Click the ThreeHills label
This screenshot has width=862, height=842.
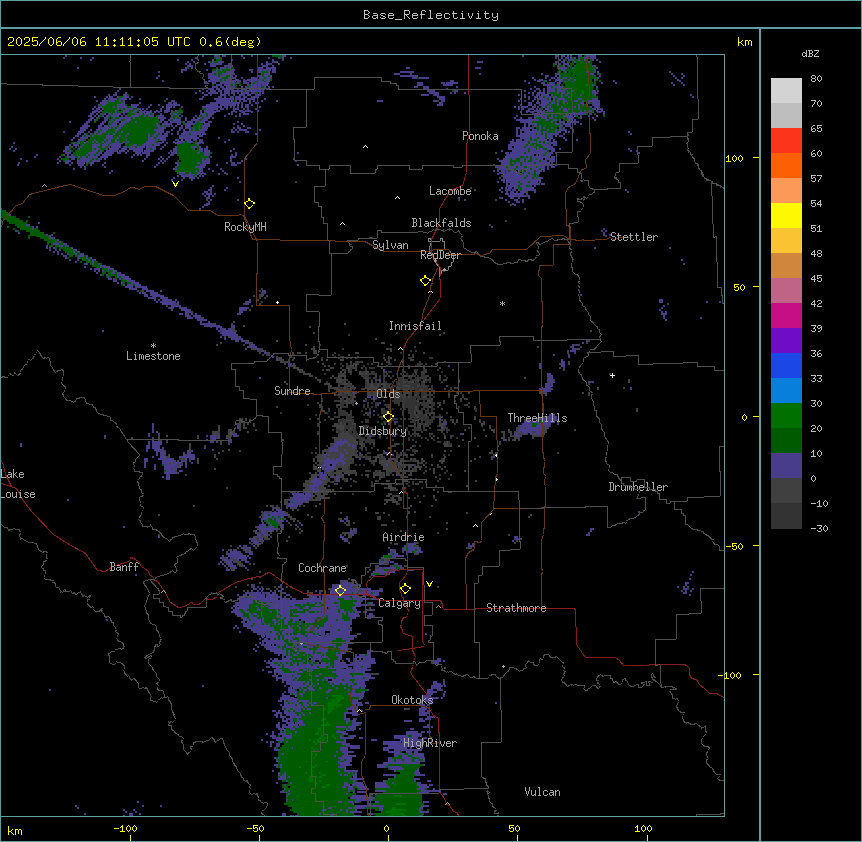tap(537, 418)
